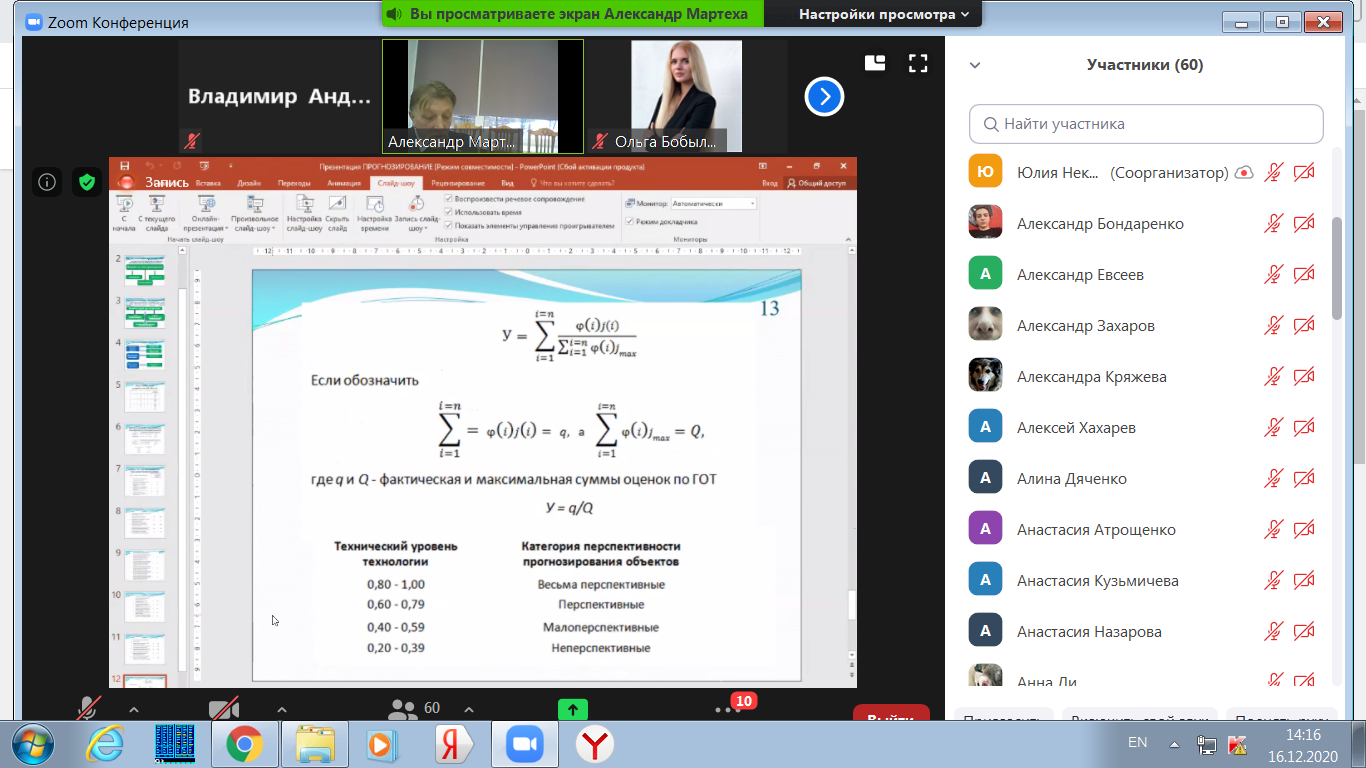Click the blue next-video arrow button
The image size is (1366, 768).
click(x=824, y=97)
